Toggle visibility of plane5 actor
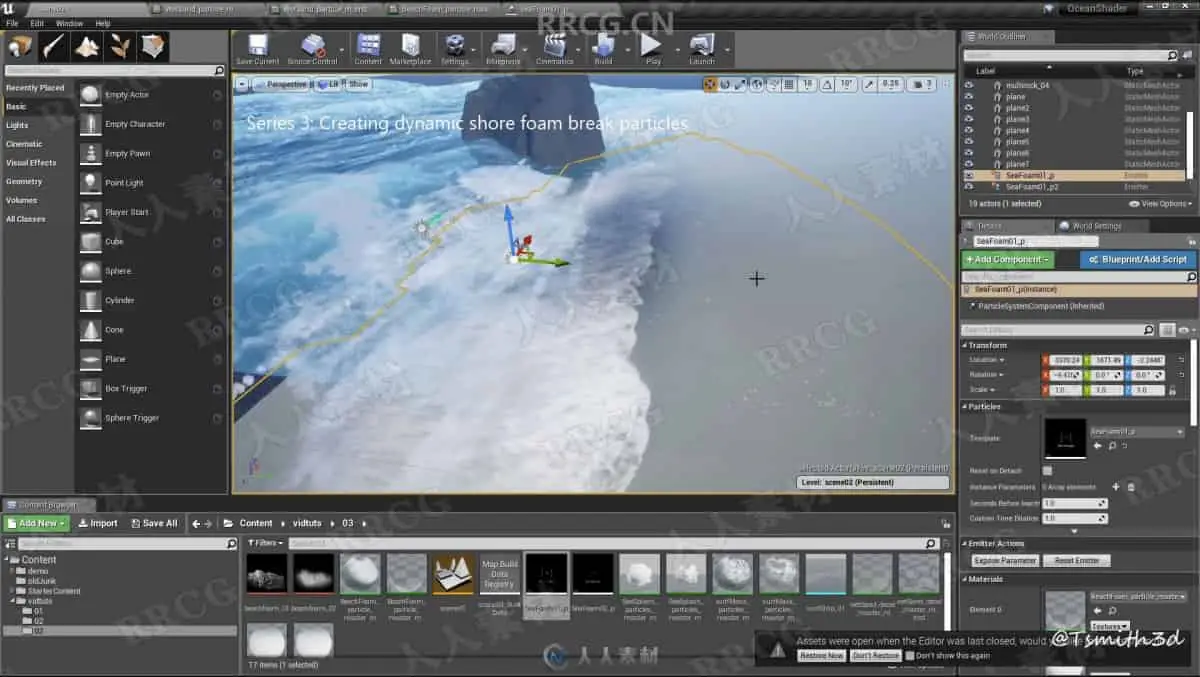The image size is (1200, 677). pyautogui.click(x=968, y=141)
